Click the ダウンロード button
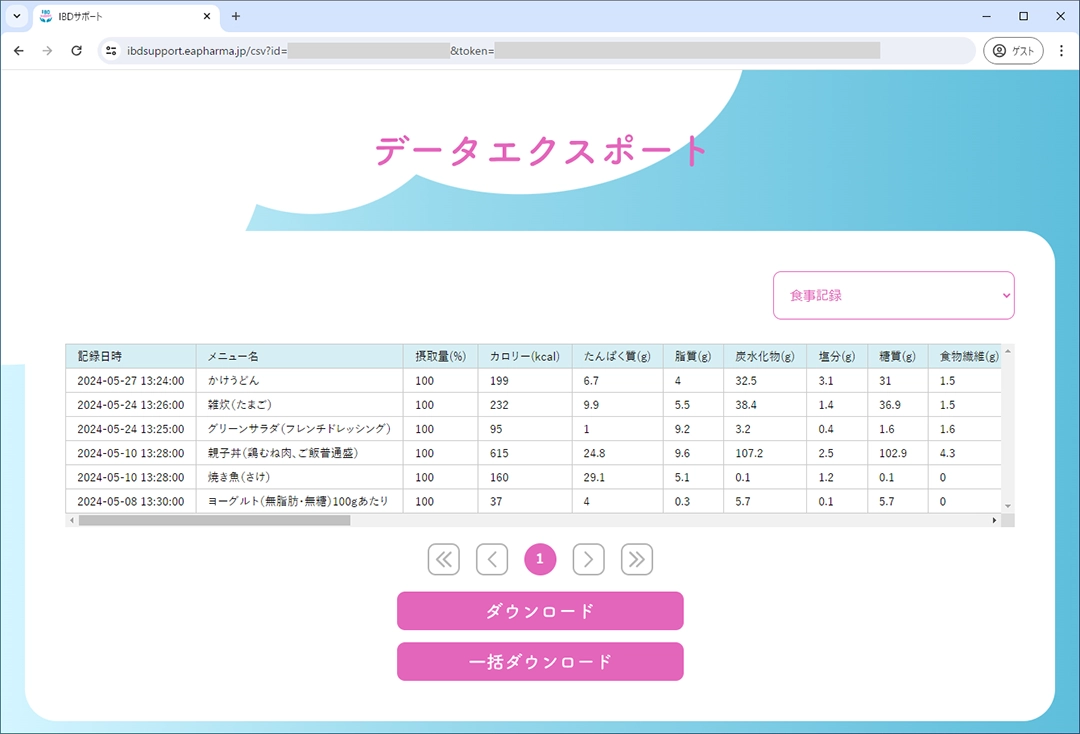1080x734 pixels. click(540, 611)
